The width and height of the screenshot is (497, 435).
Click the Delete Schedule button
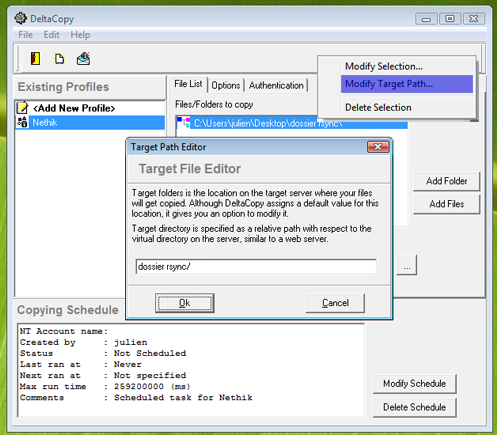[414, 407]
